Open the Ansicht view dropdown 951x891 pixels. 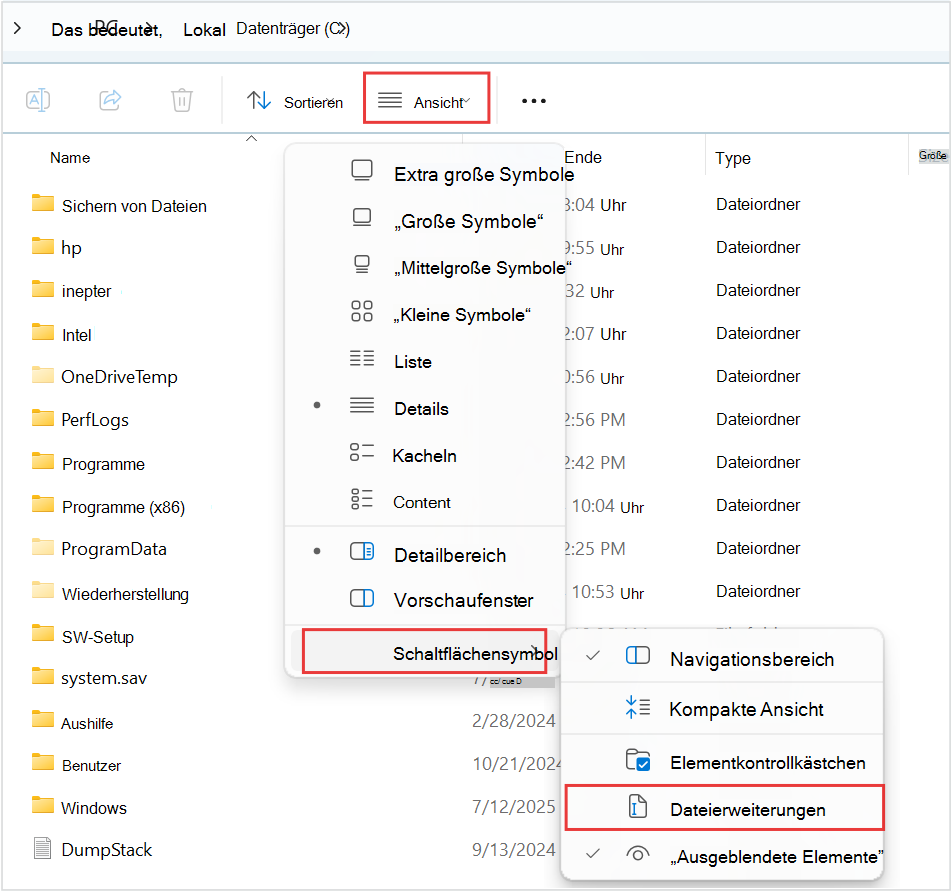point(426,98)
